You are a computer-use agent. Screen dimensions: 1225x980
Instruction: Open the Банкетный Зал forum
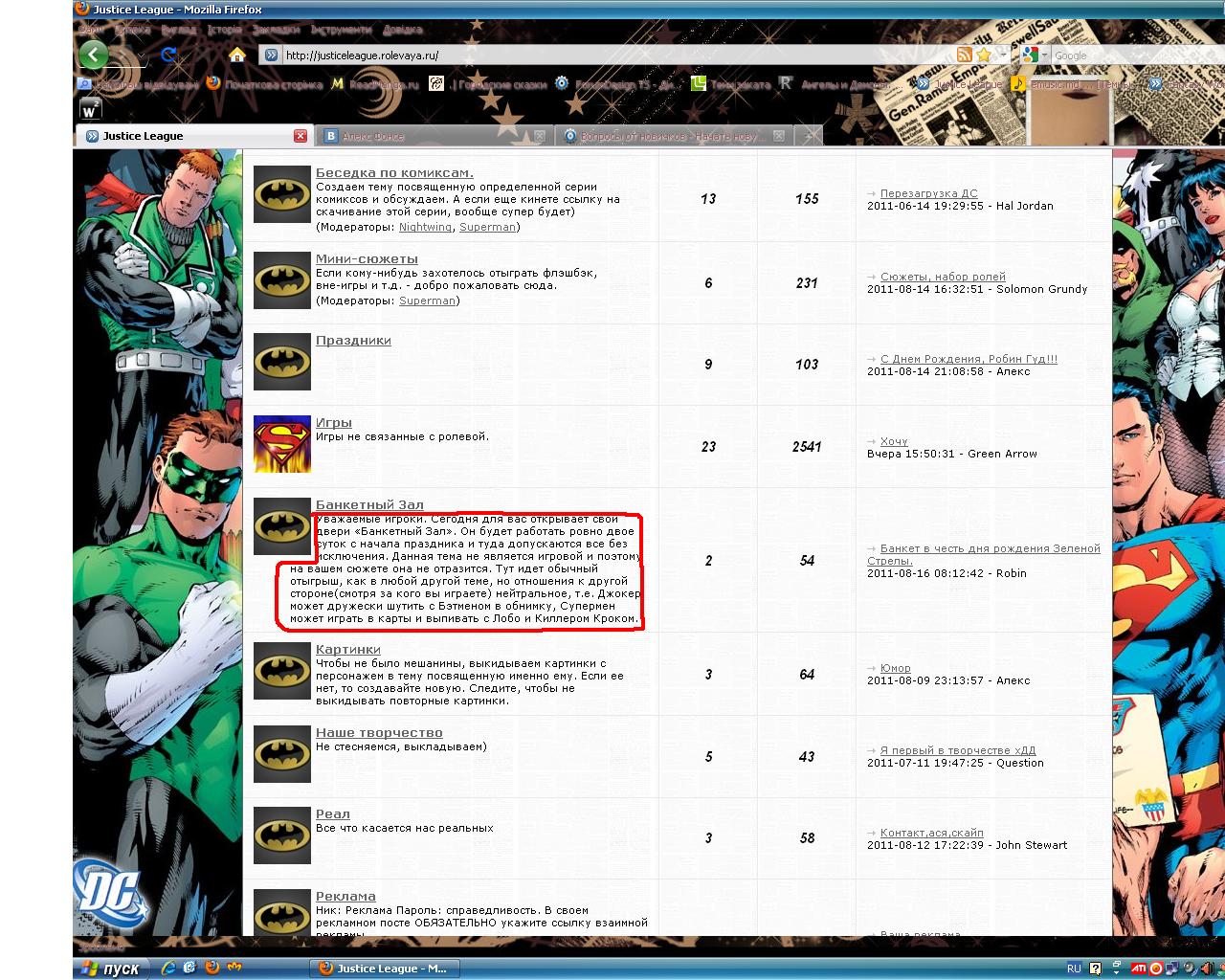pos(369,505)
